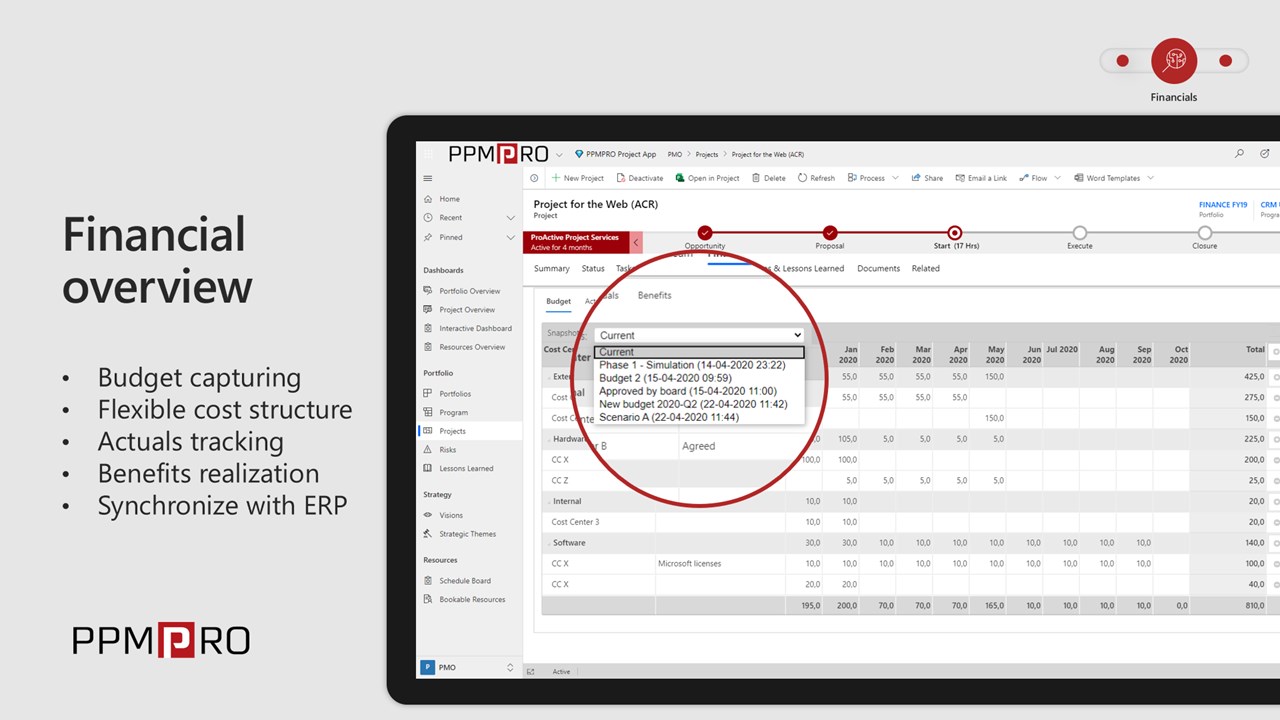Select the Proposal stage marker
Image resolution: width=1280 pixels, height=720 pixels.
830,232
